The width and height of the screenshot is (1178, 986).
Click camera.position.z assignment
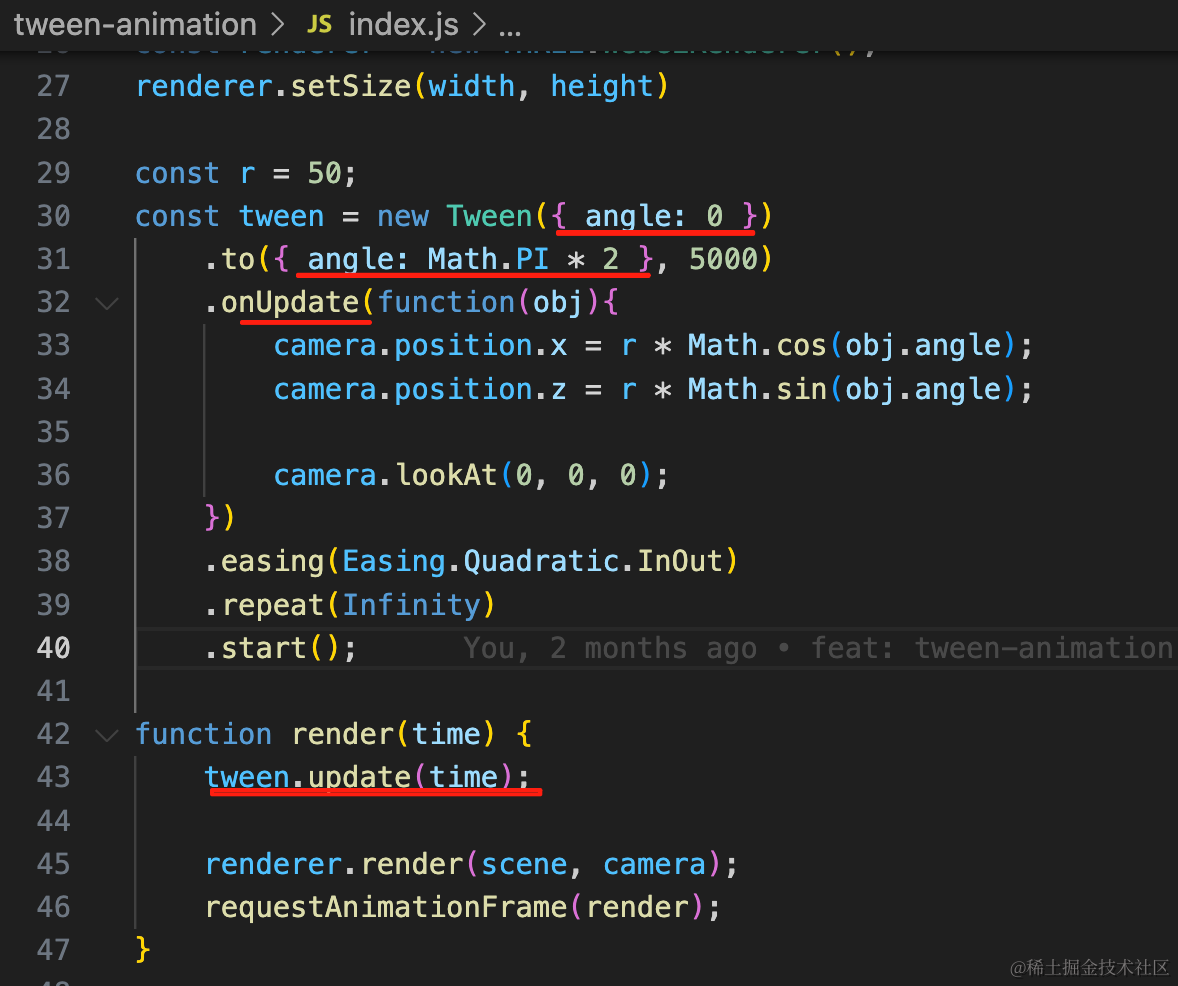click(653, 389)
